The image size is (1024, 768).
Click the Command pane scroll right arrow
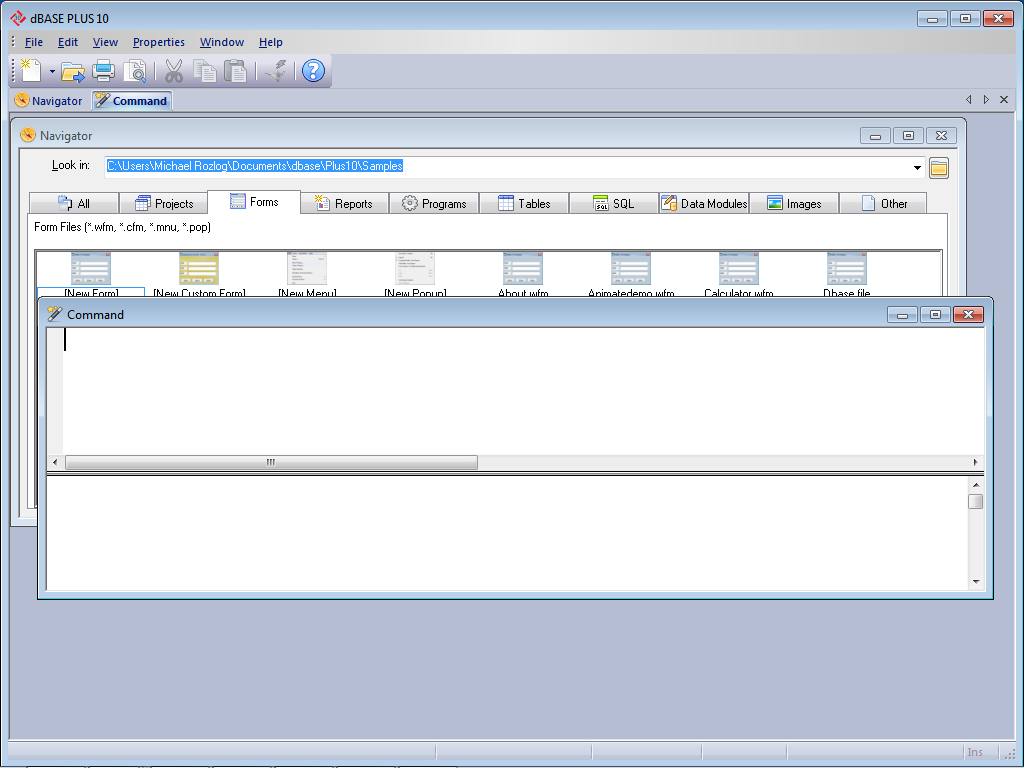[x=976, y=462]
